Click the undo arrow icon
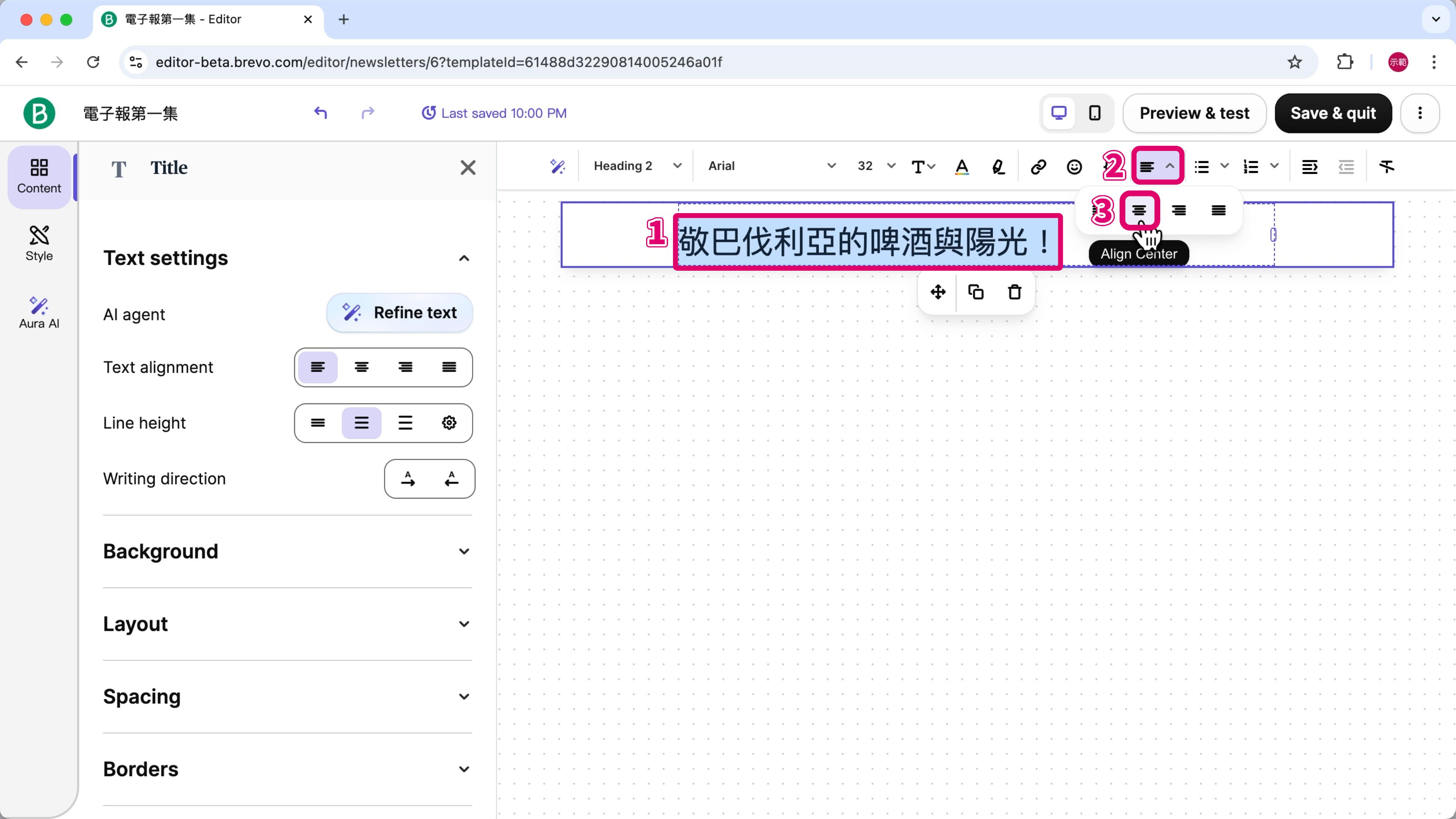Image resolution: width=1456 pixels, height=819 pixels. click(x=320, y=113)
